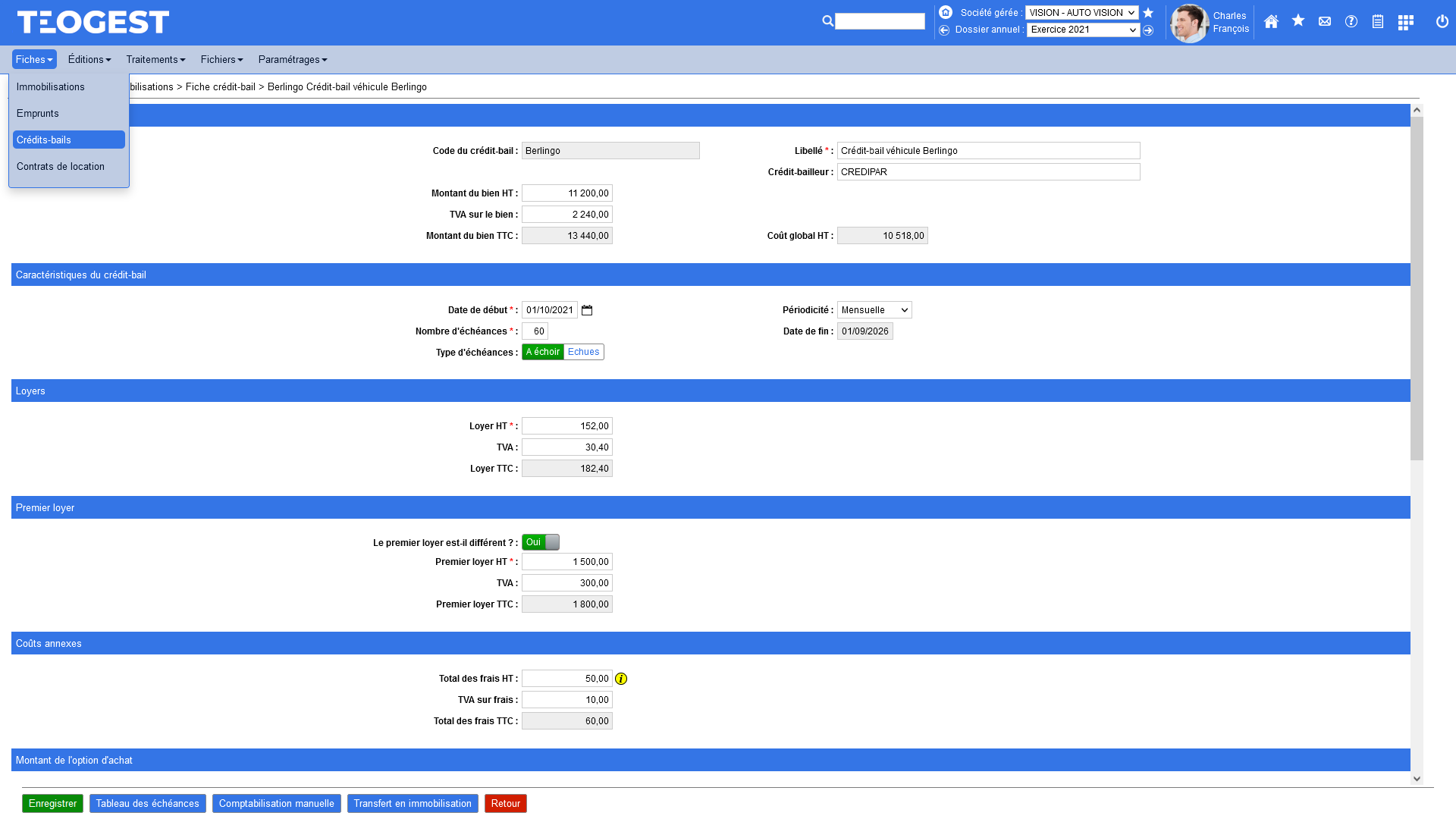The image size is (1456, 819).
Task: Click yellow info icon beside Total des frais HT
Action: (x=621, y=679)
